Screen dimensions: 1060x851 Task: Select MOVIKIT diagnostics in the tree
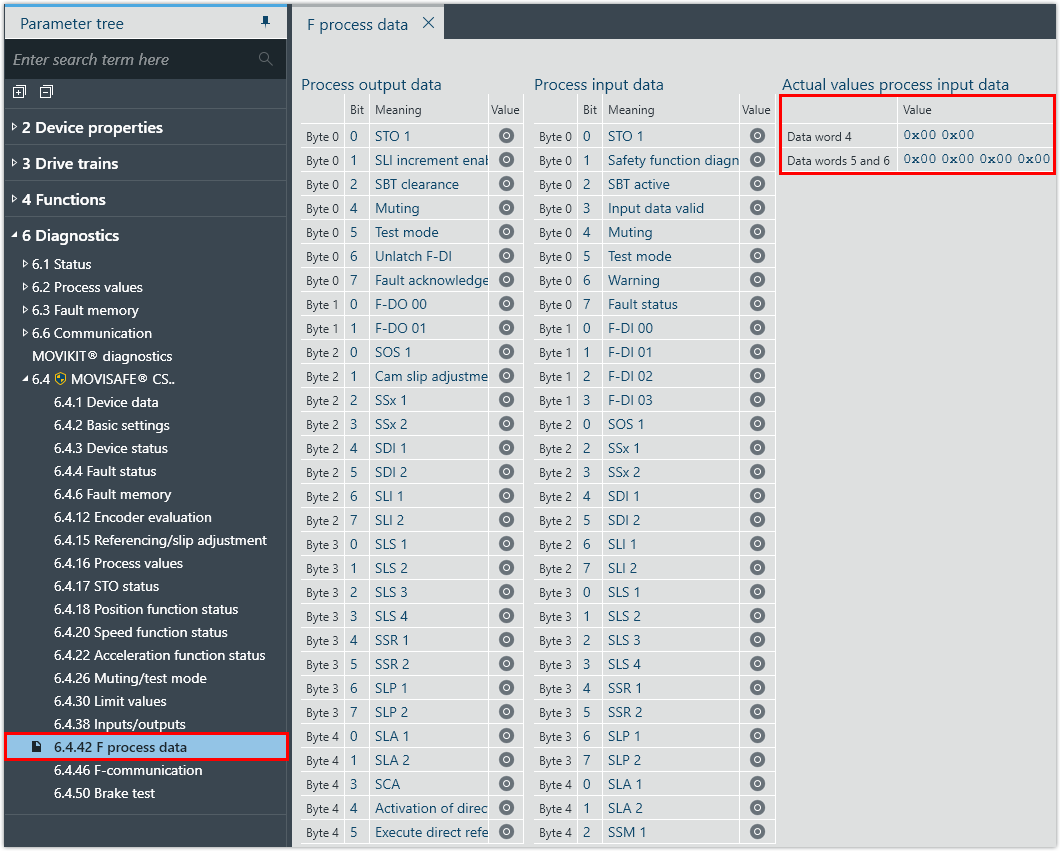102,356
